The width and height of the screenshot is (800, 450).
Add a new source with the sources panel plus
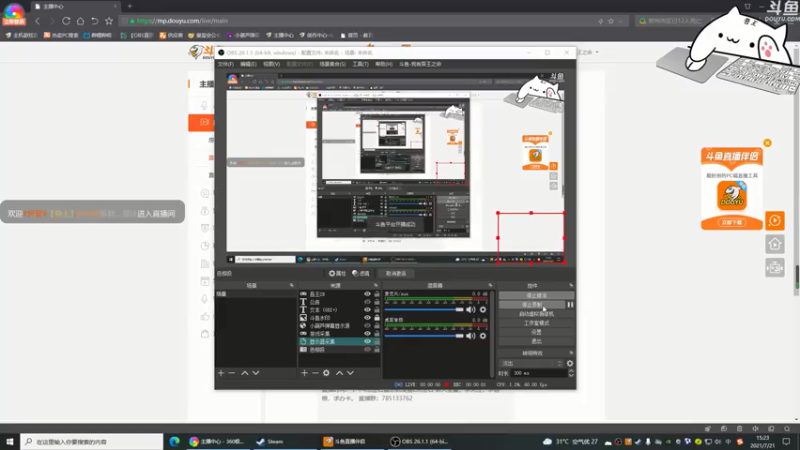click(304, 373)
